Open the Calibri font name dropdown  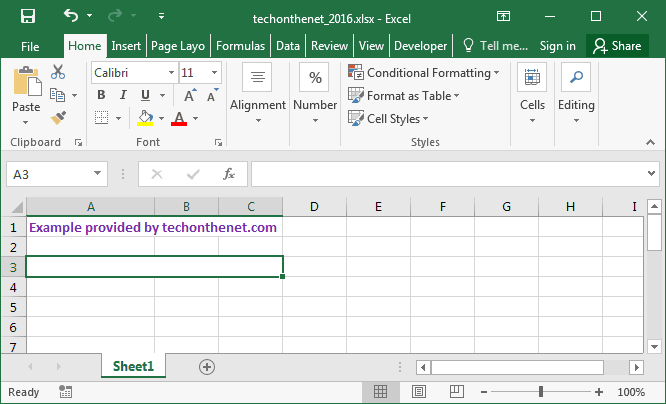coord(171,73)
